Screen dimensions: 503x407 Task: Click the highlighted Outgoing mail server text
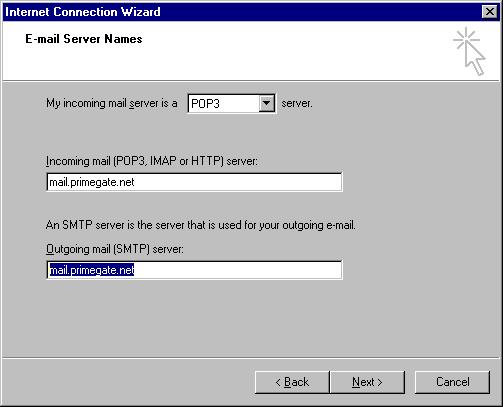91,270
